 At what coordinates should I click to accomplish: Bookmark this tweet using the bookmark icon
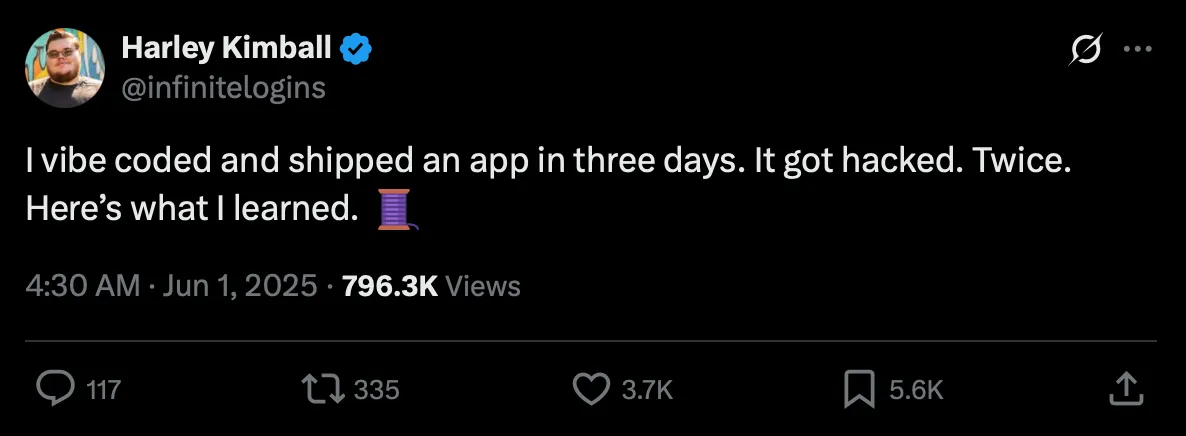tap(859, 389)
